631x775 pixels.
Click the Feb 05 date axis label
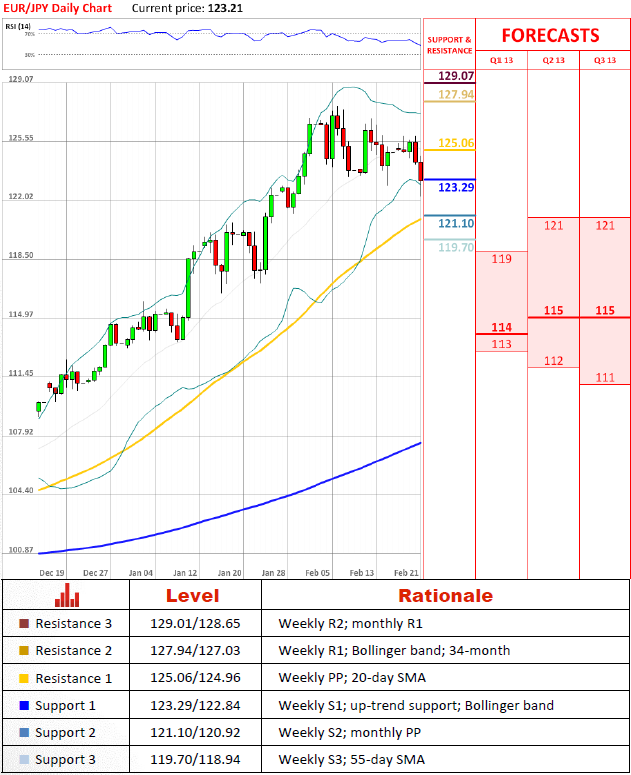pos(317,573)
